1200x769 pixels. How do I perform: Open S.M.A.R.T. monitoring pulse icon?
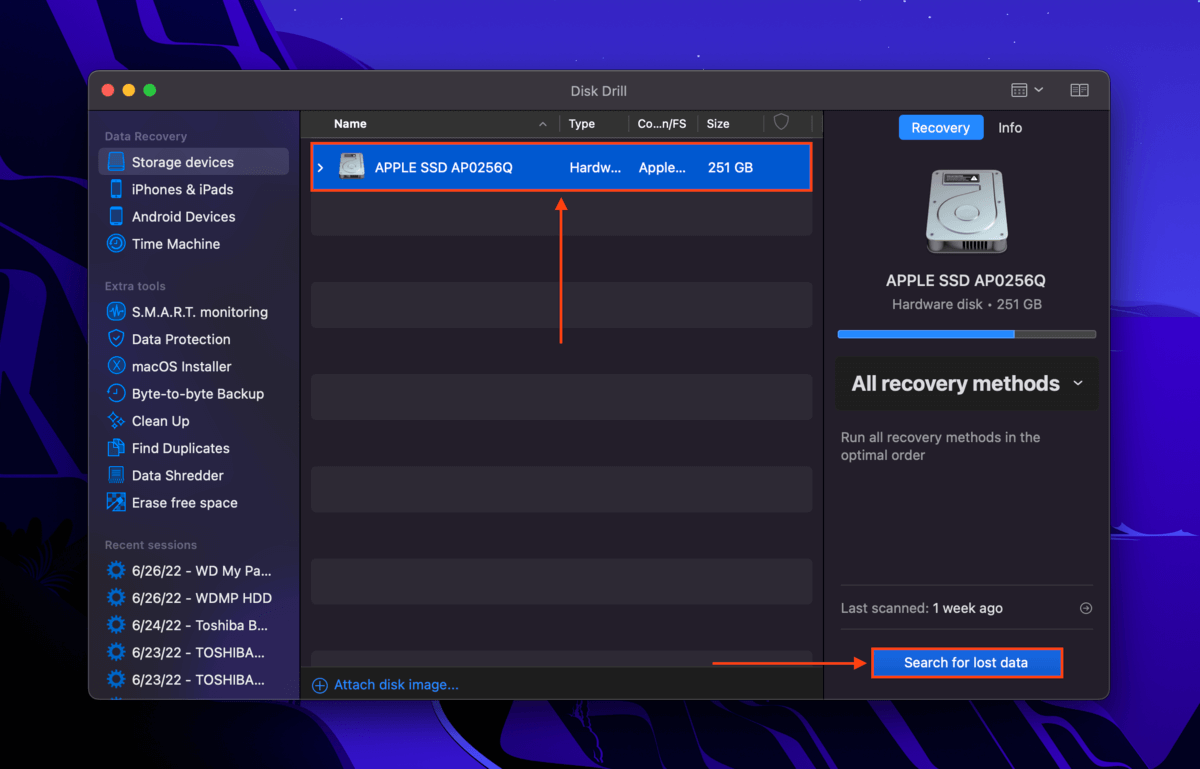pyautogui.click(x=116, y=312)
